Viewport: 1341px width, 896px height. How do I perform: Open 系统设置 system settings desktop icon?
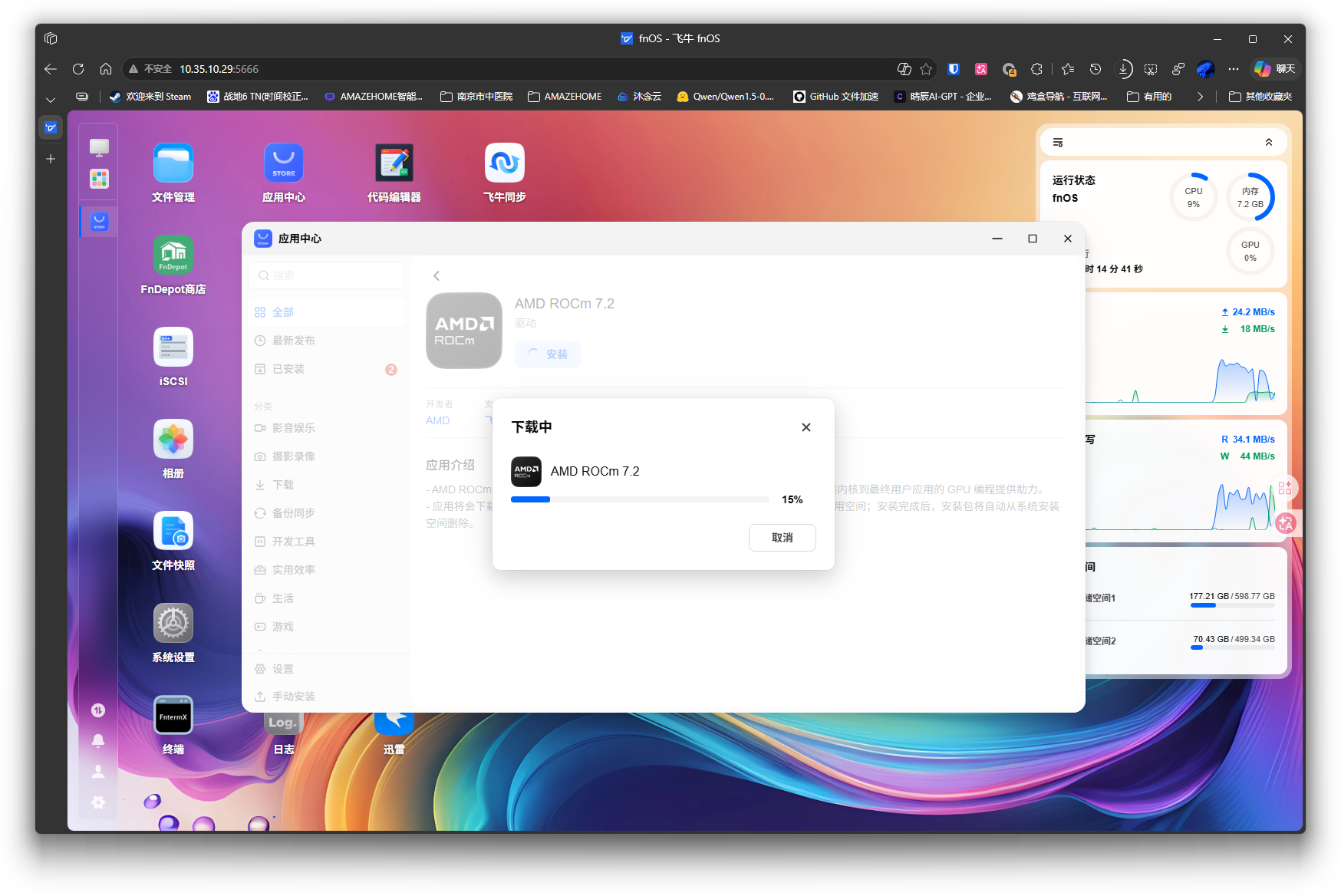tap(173, 623)
